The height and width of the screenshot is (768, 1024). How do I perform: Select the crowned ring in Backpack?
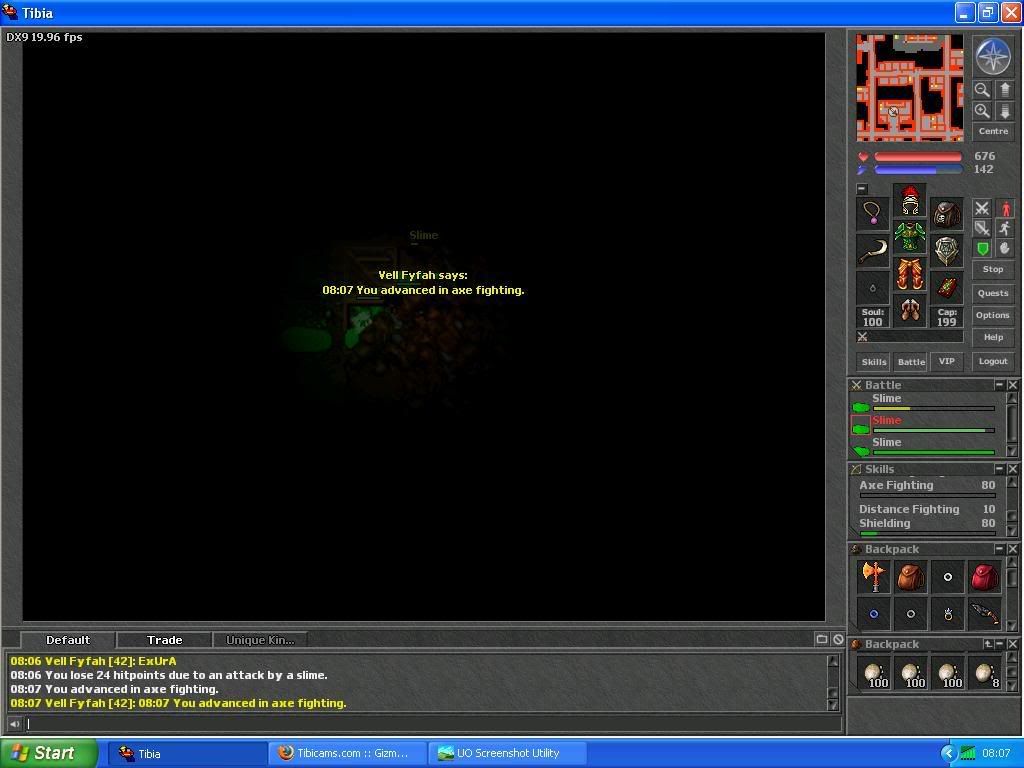pyautogui.click(x=948, y=614)
